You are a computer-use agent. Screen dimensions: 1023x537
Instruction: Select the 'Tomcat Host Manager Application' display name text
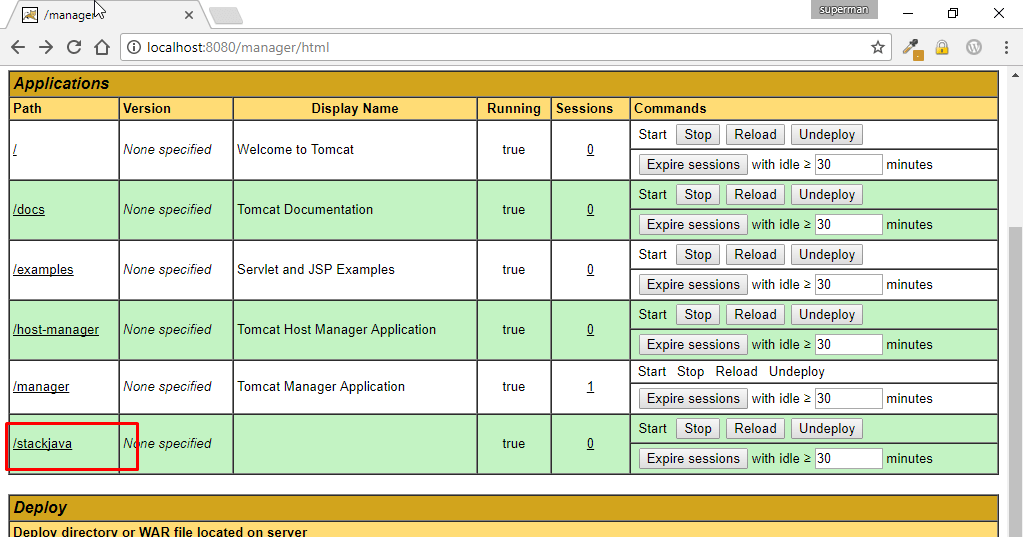tap(336, 330)
